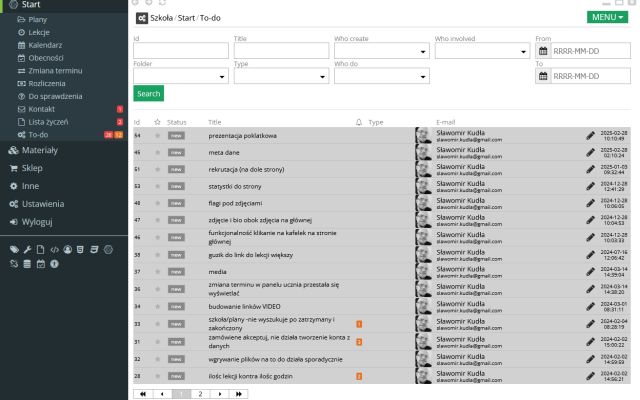Click the From date calendar icon
The image size is (640, 400).
pos(543,51)
